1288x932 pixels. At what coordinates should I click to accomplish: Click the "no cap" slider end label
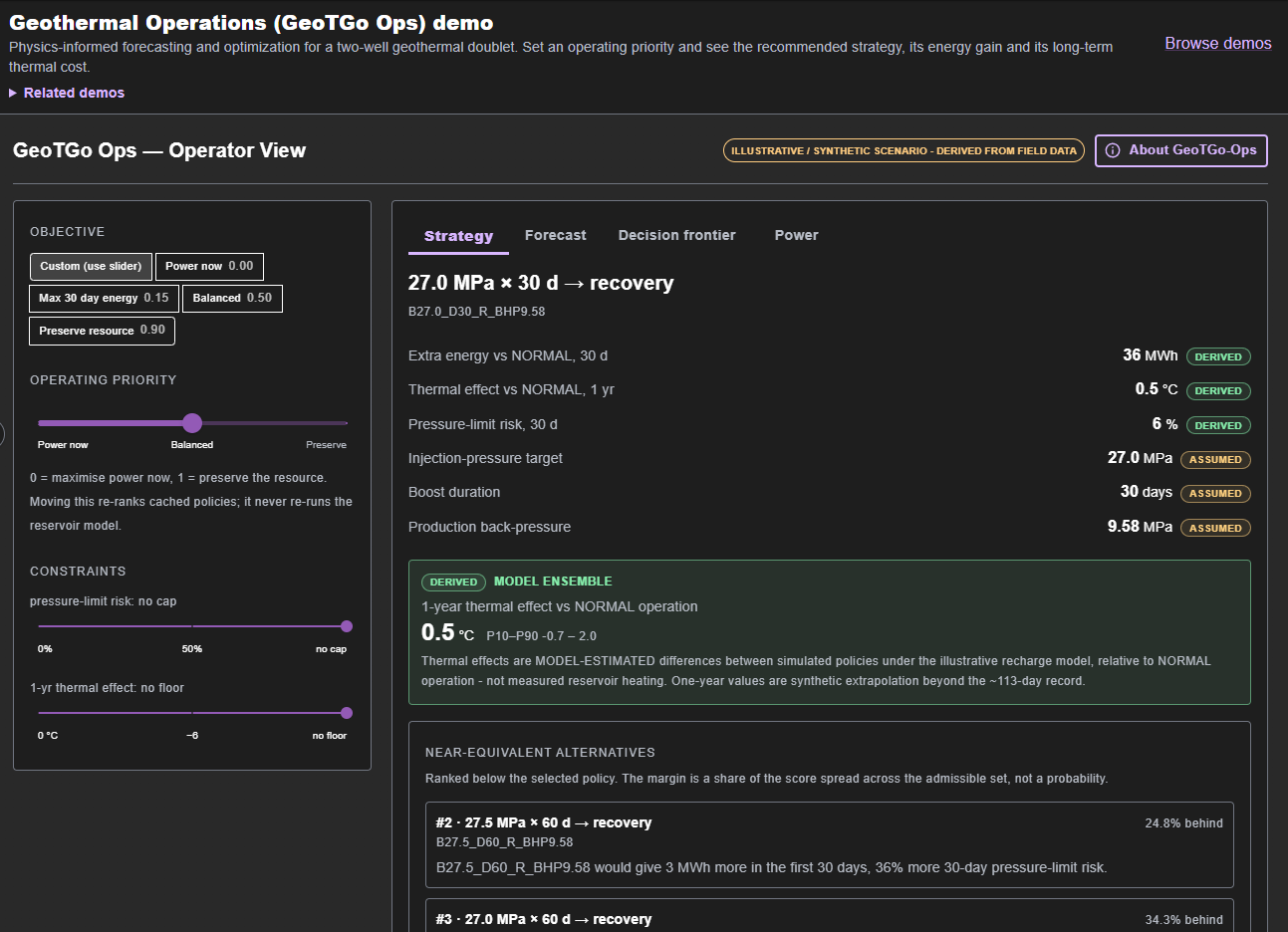click(x=331, y=649)
